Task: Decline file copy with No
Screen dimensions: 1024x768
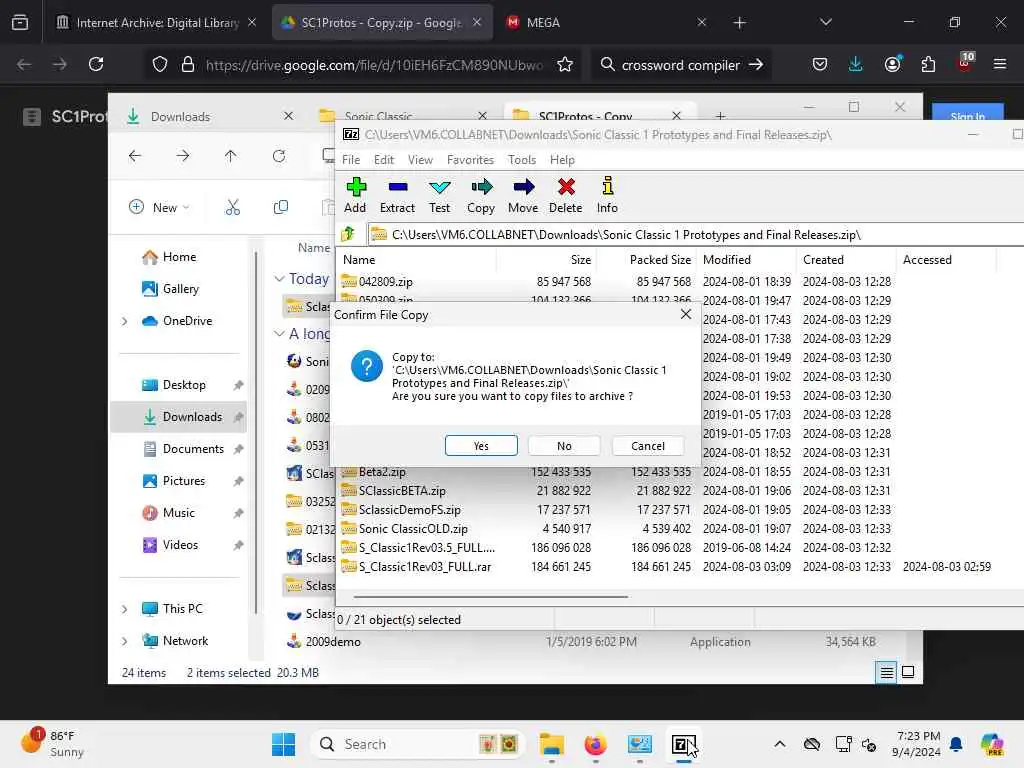Action: [x=564, y=446]
